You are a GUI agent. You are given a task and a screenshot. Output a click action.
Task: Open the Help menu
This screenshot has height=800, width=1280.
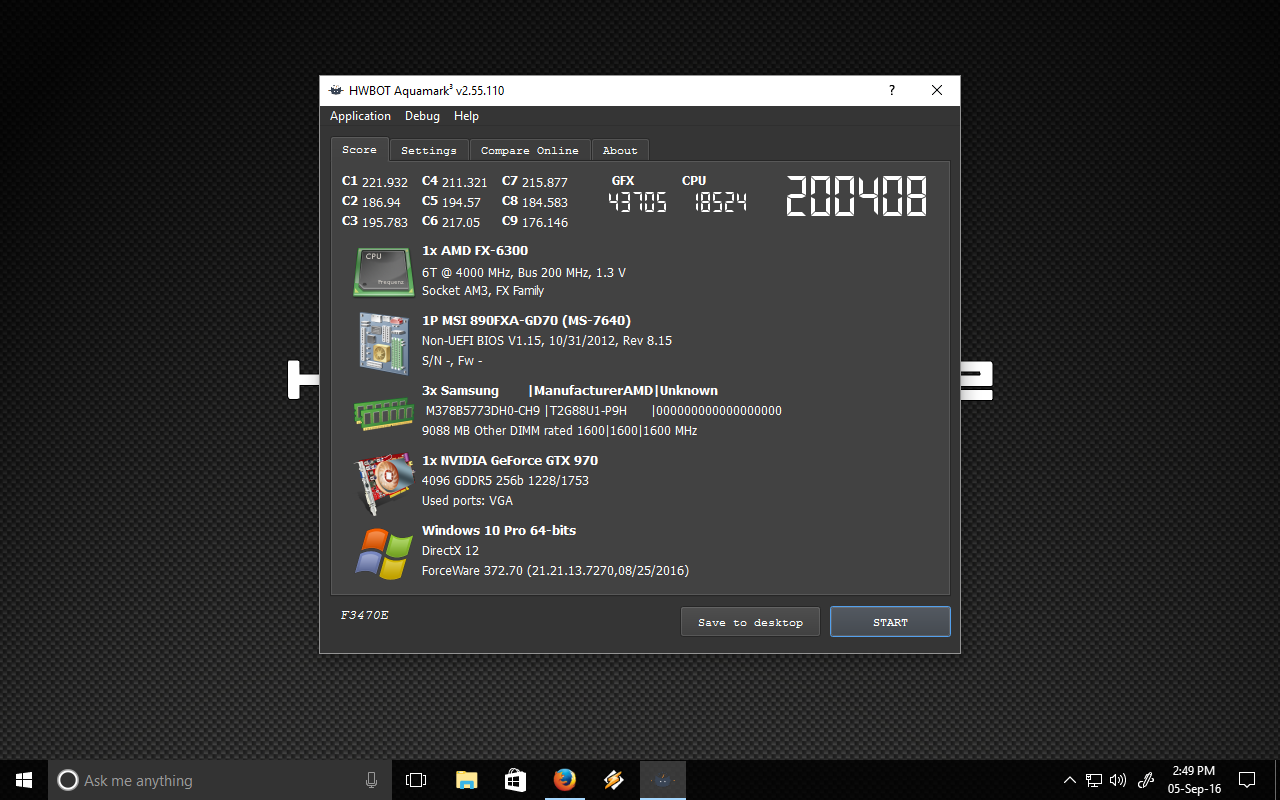click(466, 116)
